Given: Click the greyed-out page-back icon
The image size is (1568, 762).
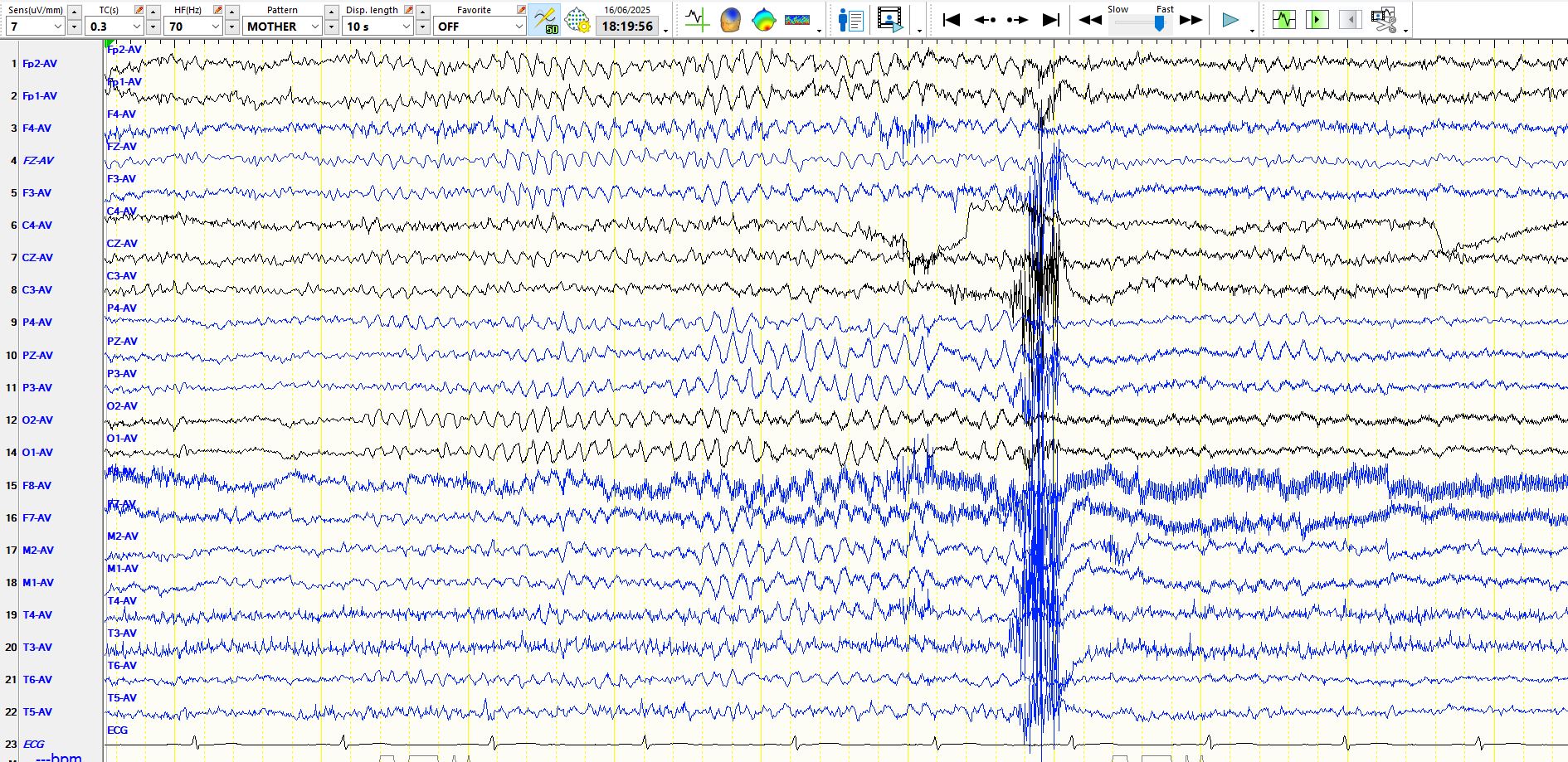Looking at the screenshot, I should (1350, 19).
